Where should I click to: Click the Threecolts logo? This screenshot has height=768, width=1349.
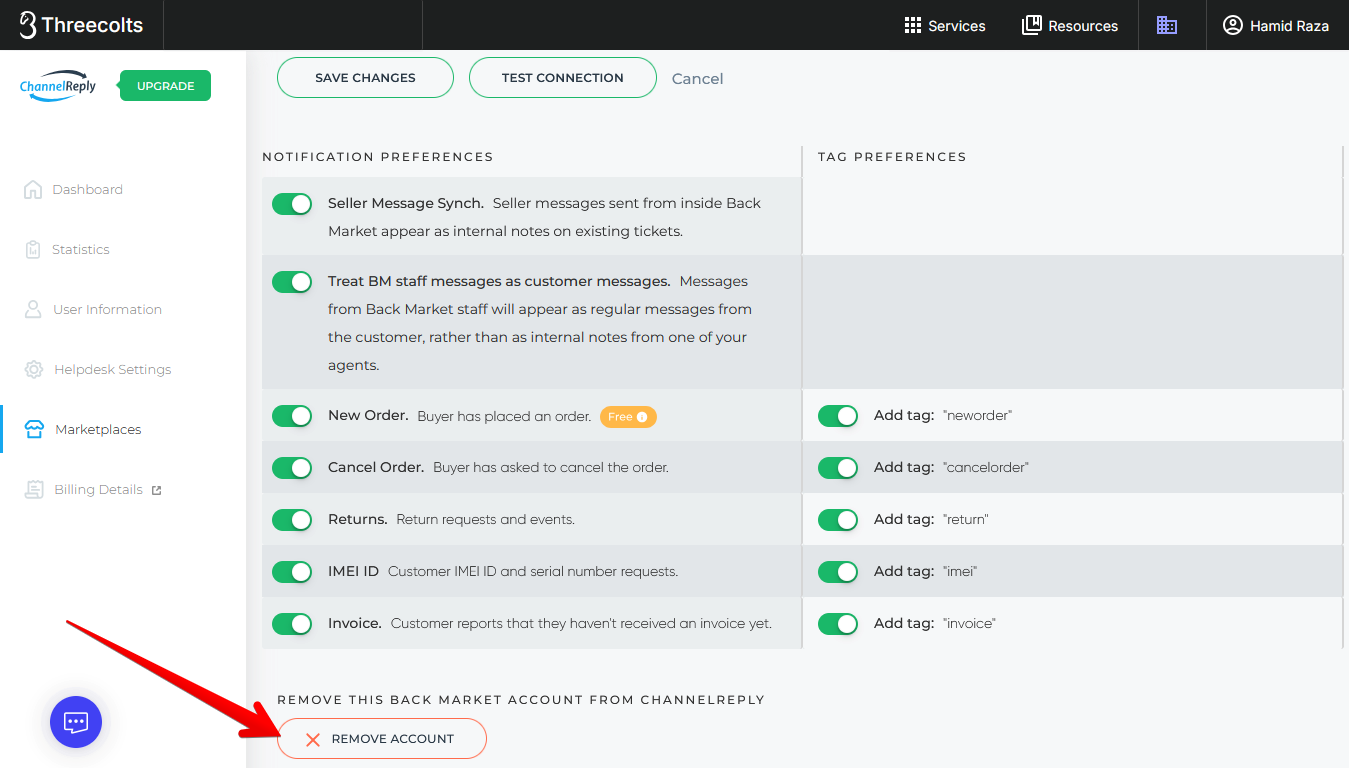tap(81, 25)
